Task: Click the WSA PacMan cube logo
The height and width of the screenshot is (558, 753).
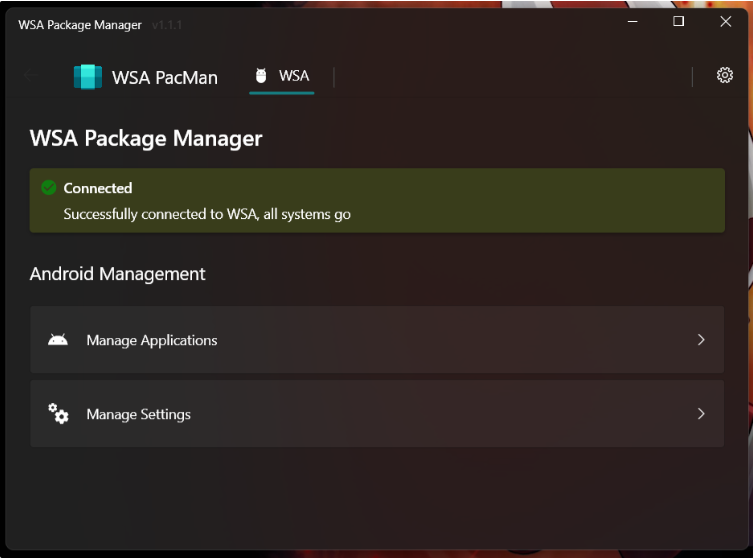Action: (88, 77)
